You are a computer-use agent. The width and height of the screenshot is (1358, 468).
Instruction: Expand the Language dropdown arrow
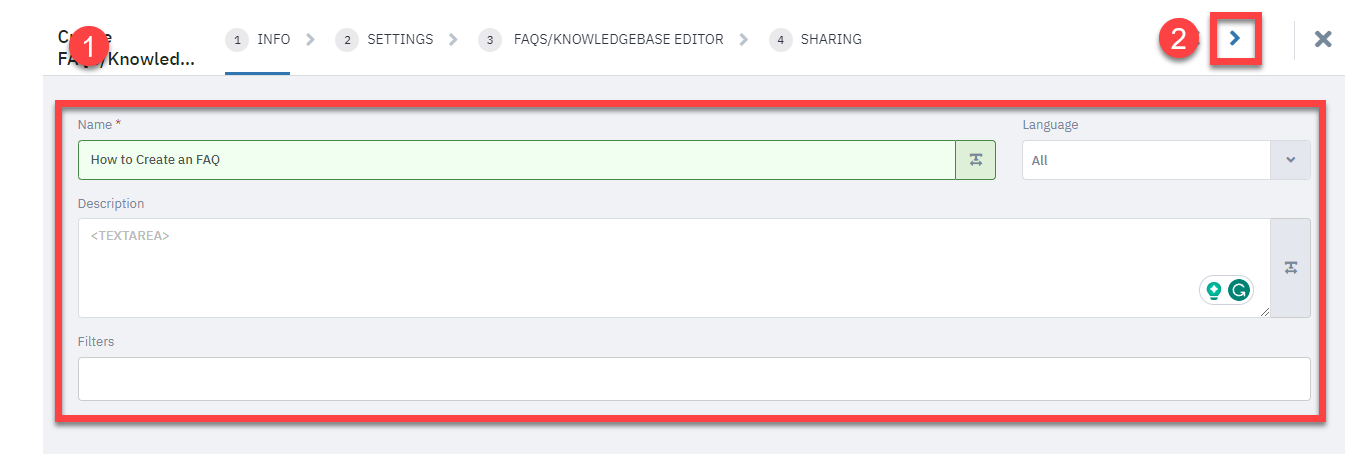tap(1290, 160)
